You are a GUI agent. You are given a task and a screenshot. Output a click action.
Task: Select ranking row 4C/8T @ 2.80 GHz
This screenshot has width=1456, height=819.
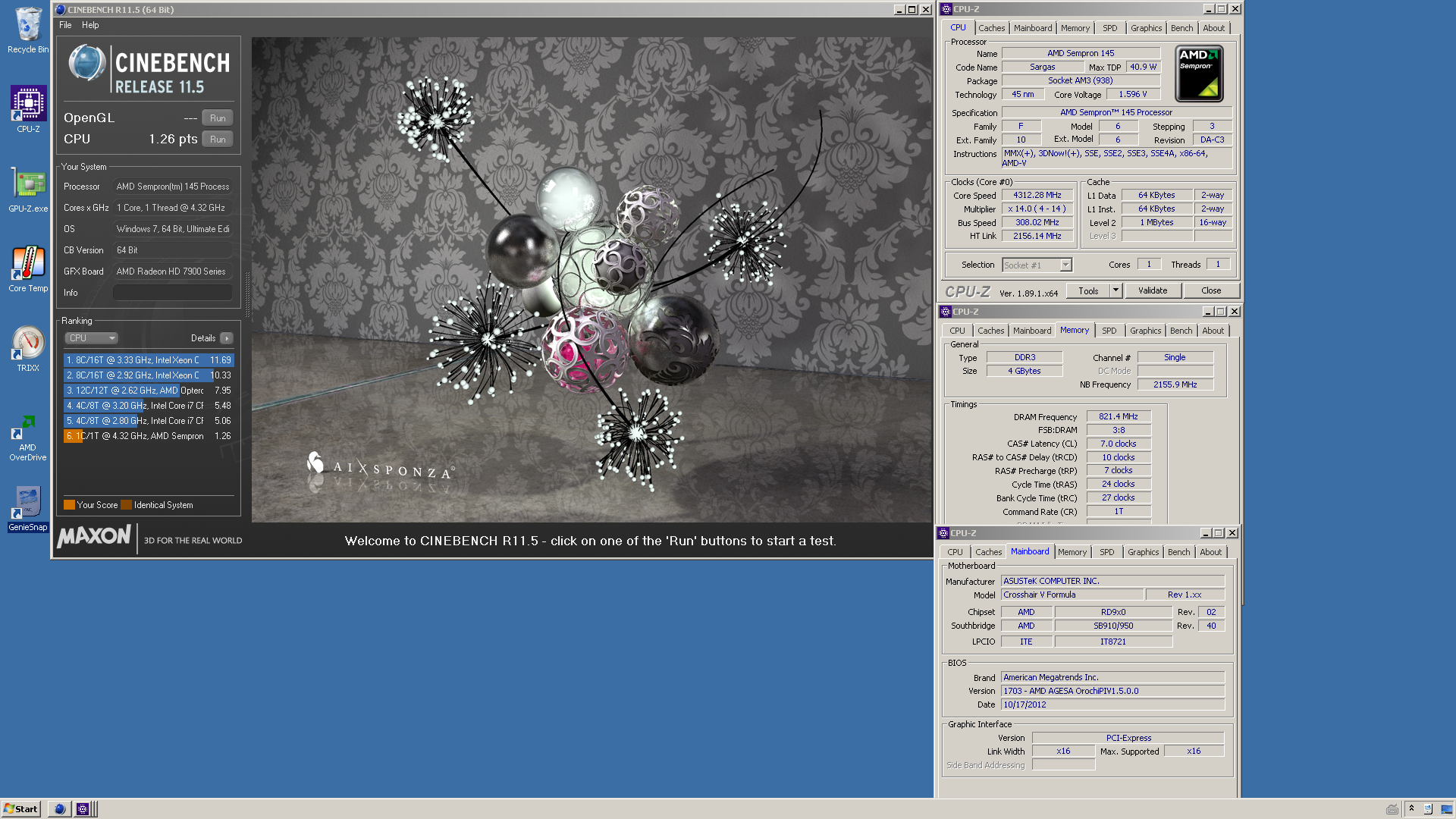pyautogui.click(x=149, y=421)
